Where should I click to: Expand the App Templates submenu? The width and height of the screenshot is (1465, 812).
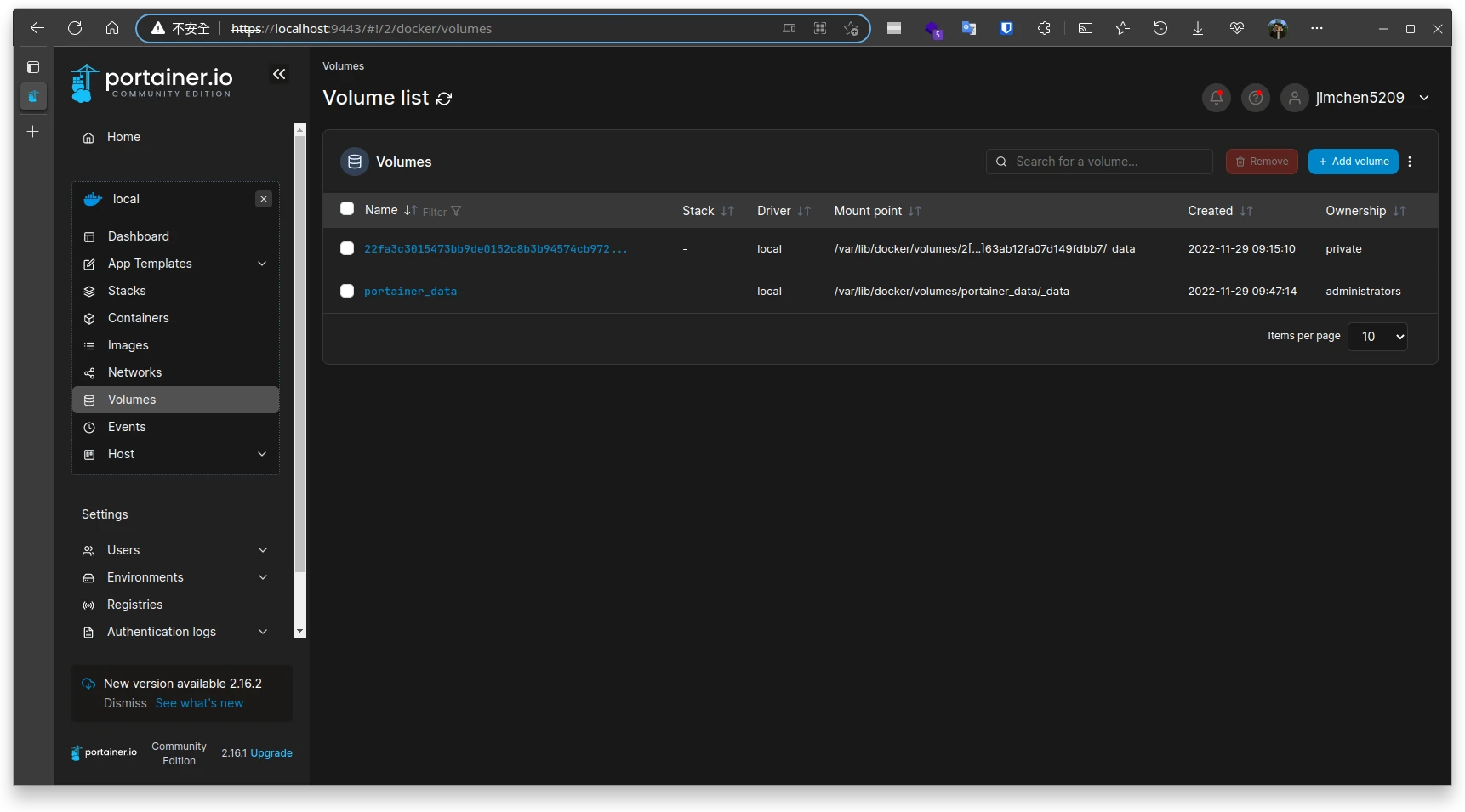point(262,264)
